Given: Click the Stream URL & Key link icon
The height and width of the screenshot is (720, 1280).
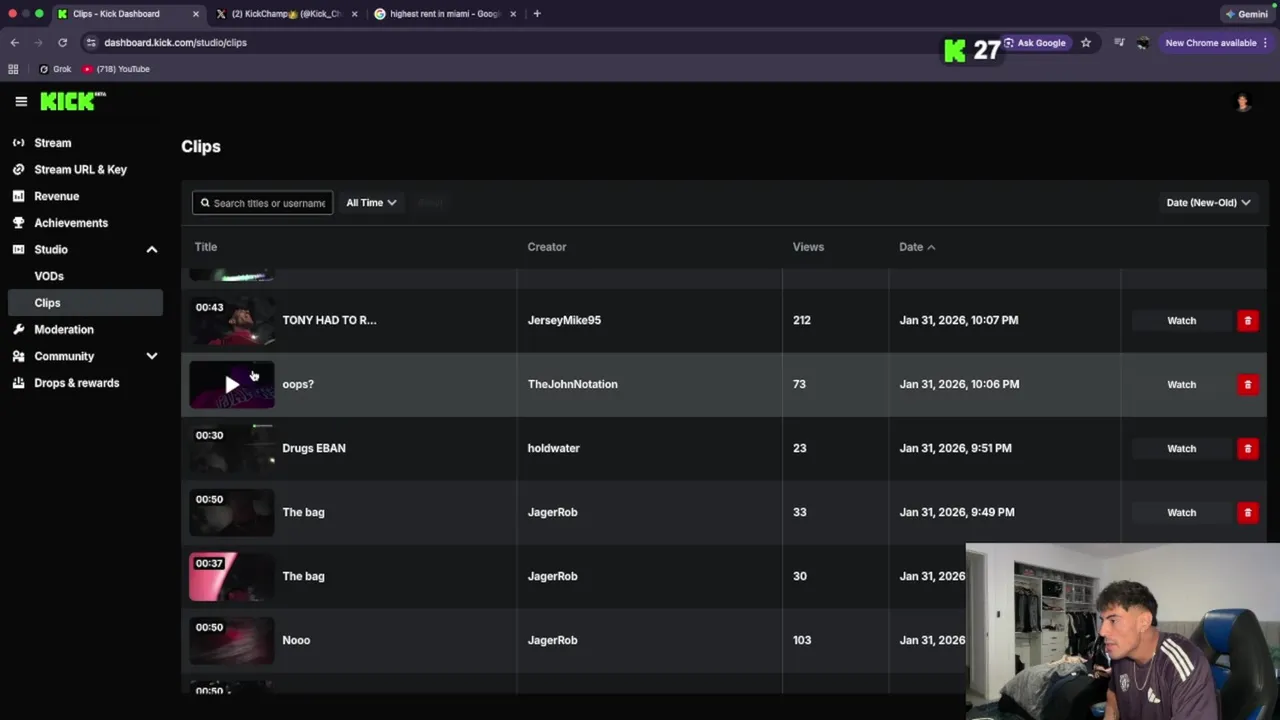Looking at the screenshot, I should tap(18, 170).
